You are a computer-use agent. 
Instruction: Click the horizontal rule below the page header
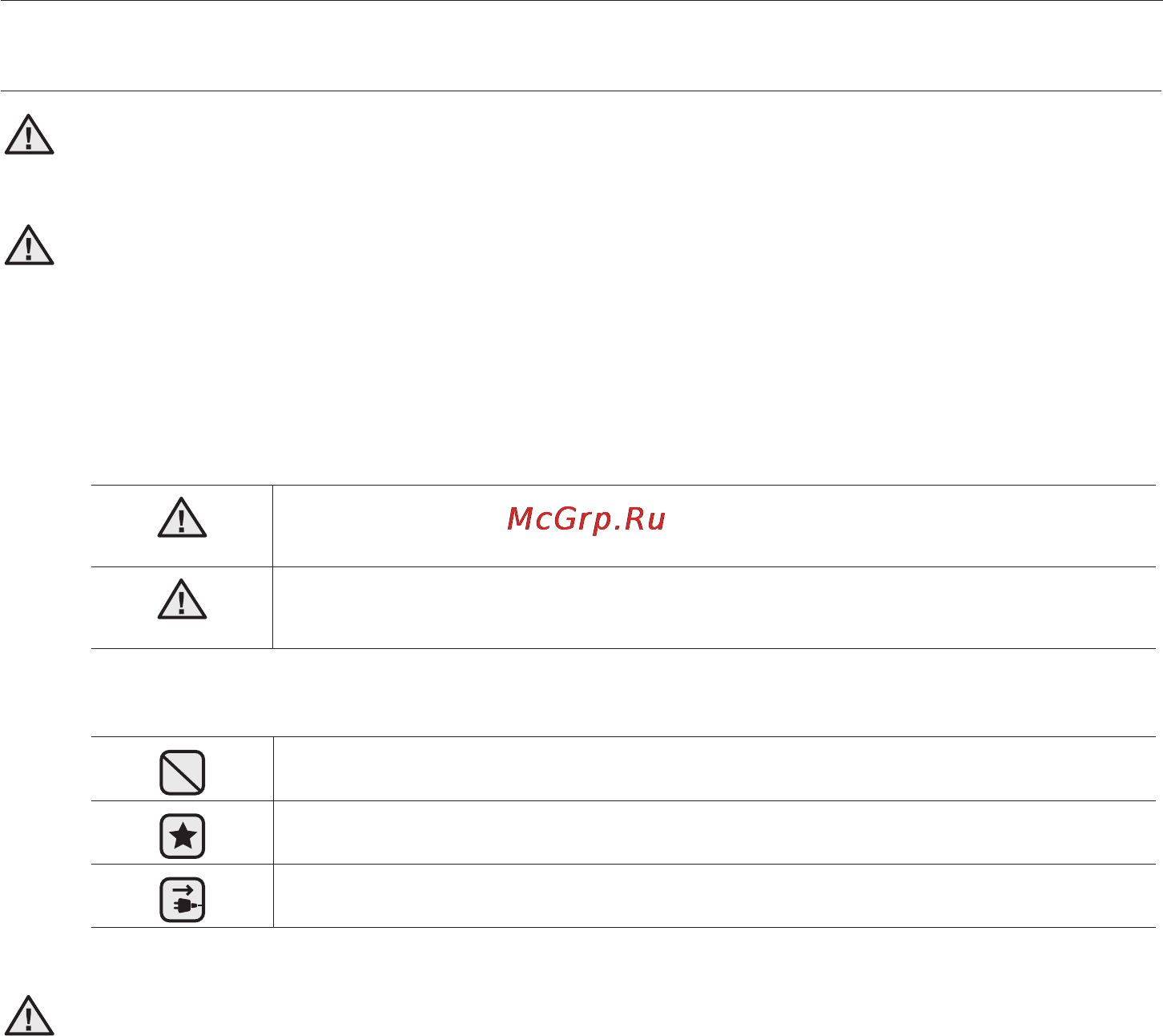pos(581,91)
